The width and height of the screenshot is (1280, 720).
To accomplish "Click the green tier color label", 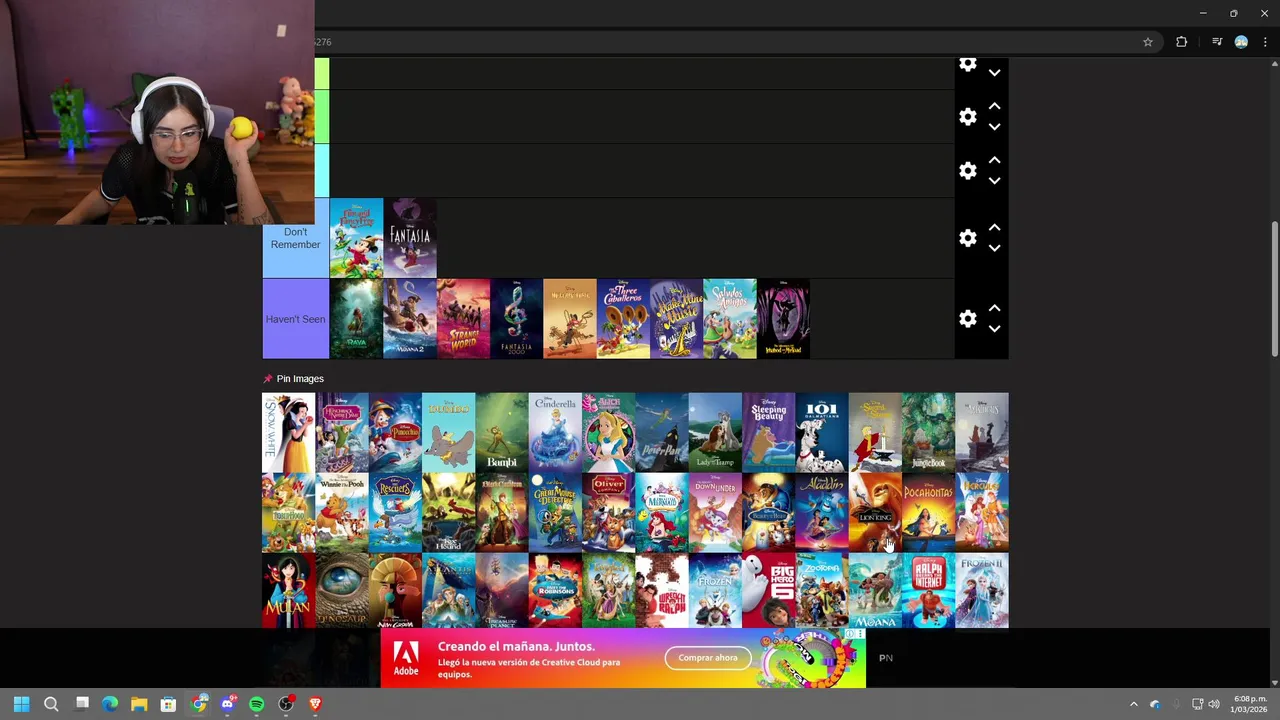I will [x=322, y=117].
